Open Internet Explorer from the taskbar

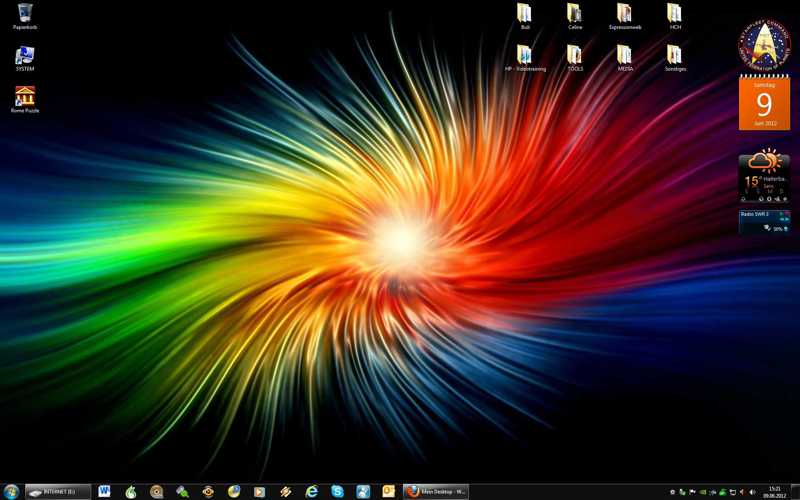(x=311, y=491)
